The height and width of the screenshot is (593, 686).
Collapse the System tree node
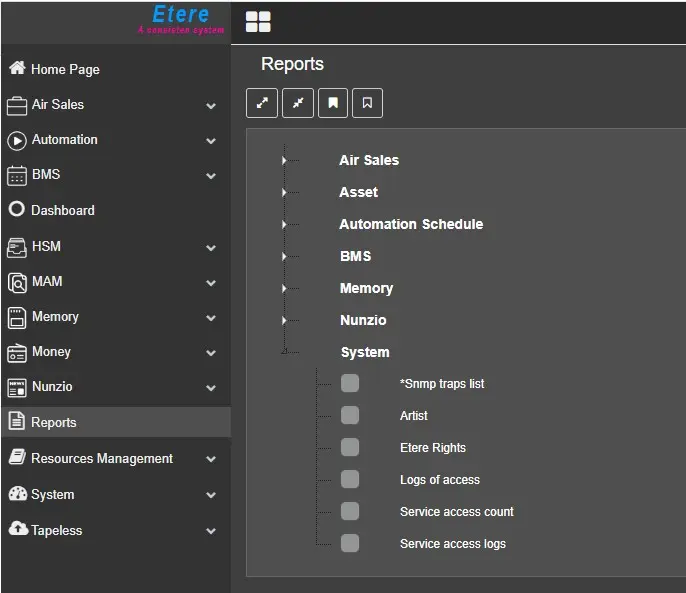(x=285, y=352)
